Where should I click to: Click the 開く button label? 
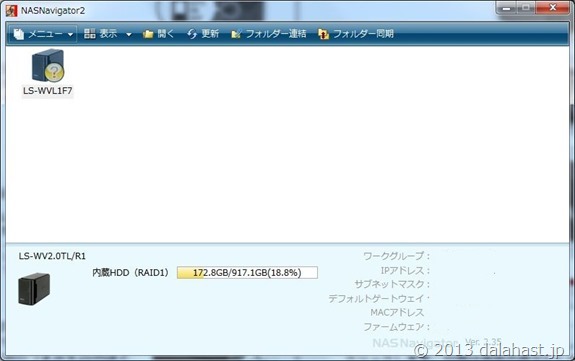point(166,34)
